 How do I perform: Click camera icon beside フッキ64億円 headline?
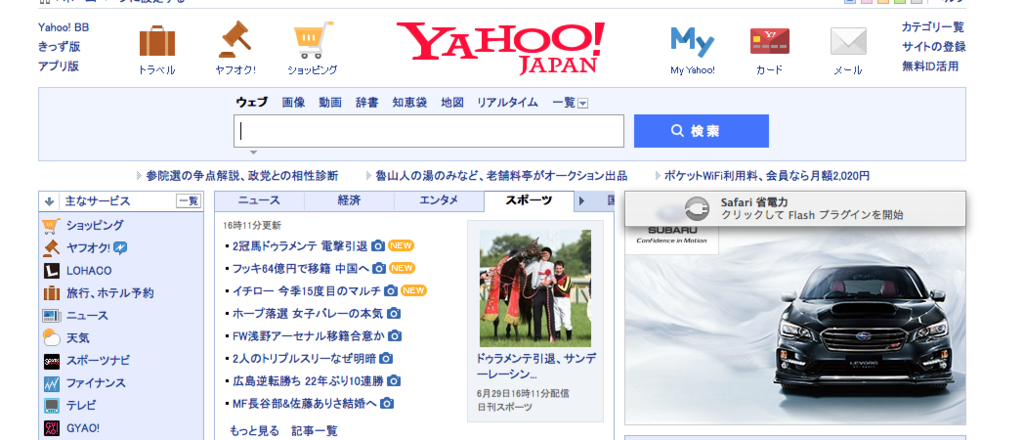379,268
